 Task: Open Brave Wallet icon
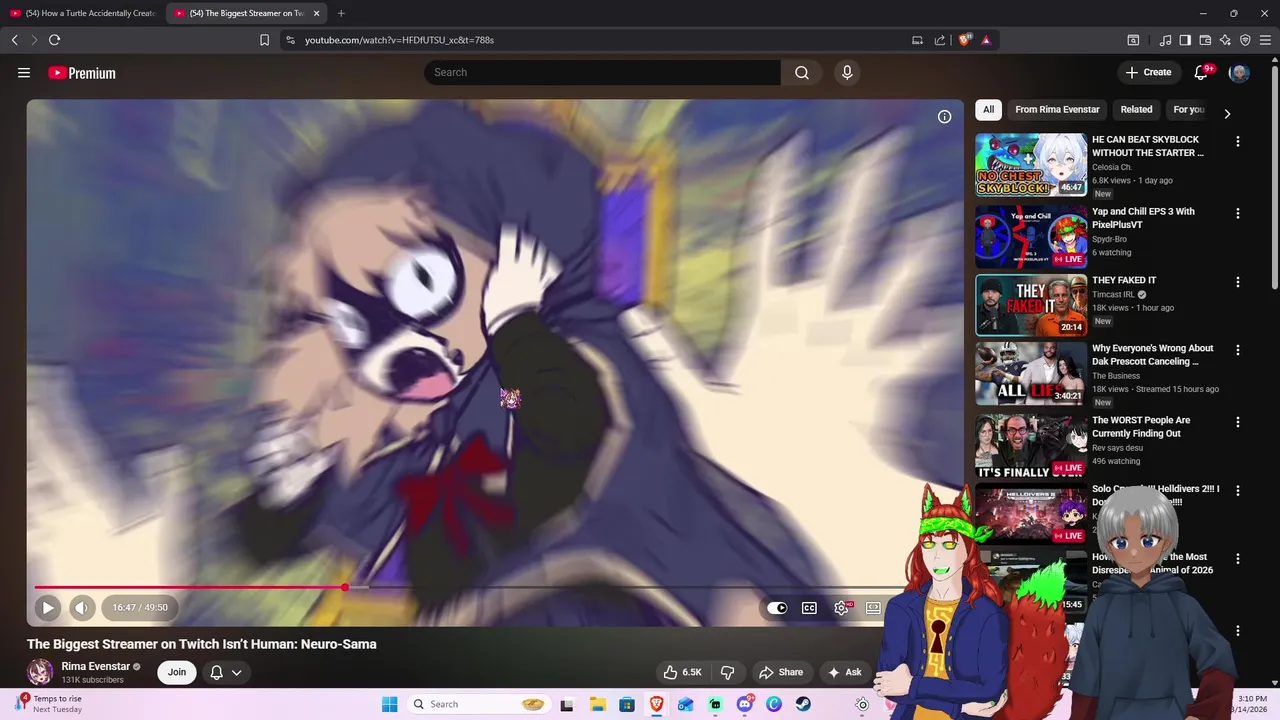tap(1205, 40)
